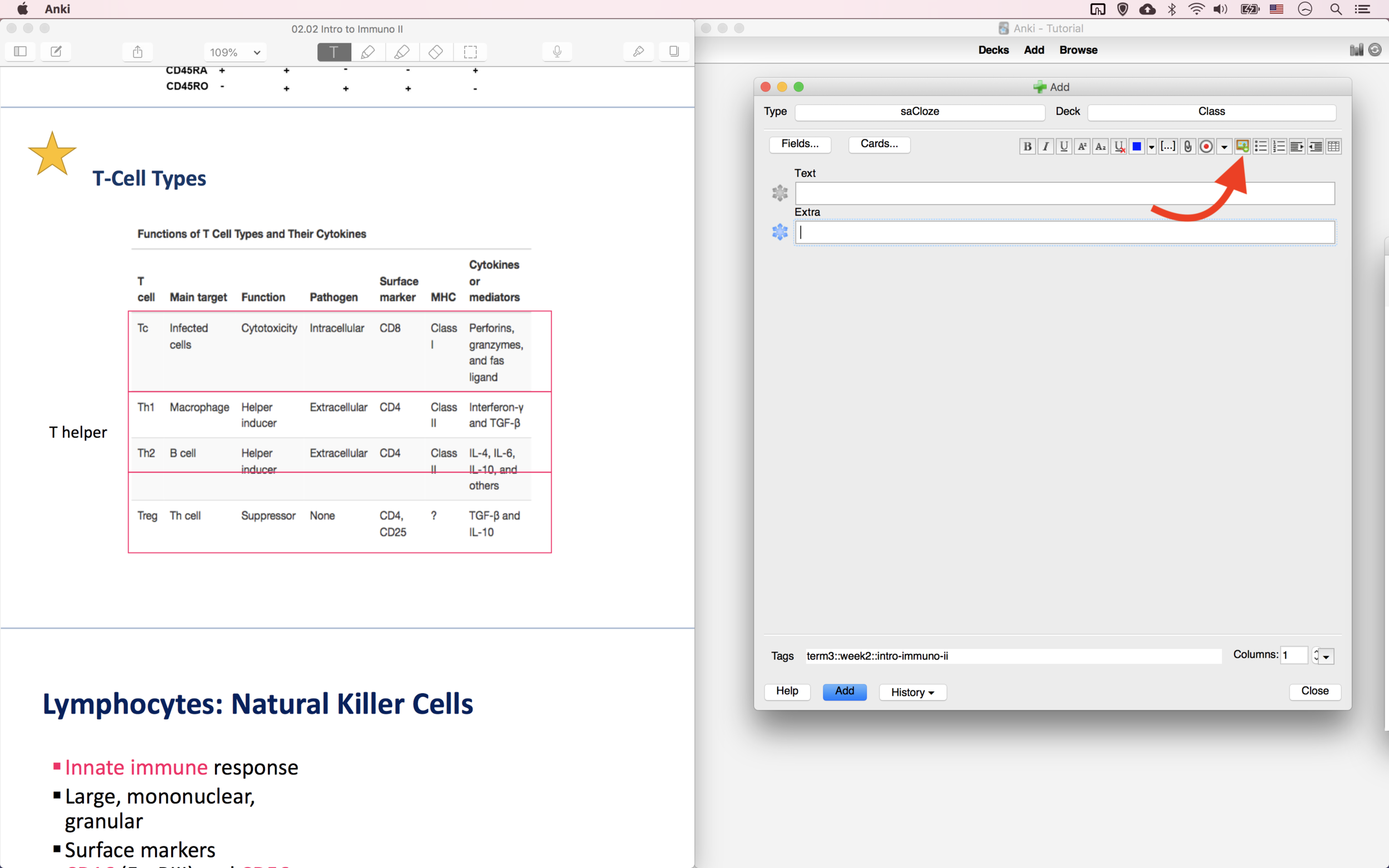Step the Columns count stepper
Image resolution: width=1389 pixels, height=868 pixels.
[1316, 655]
